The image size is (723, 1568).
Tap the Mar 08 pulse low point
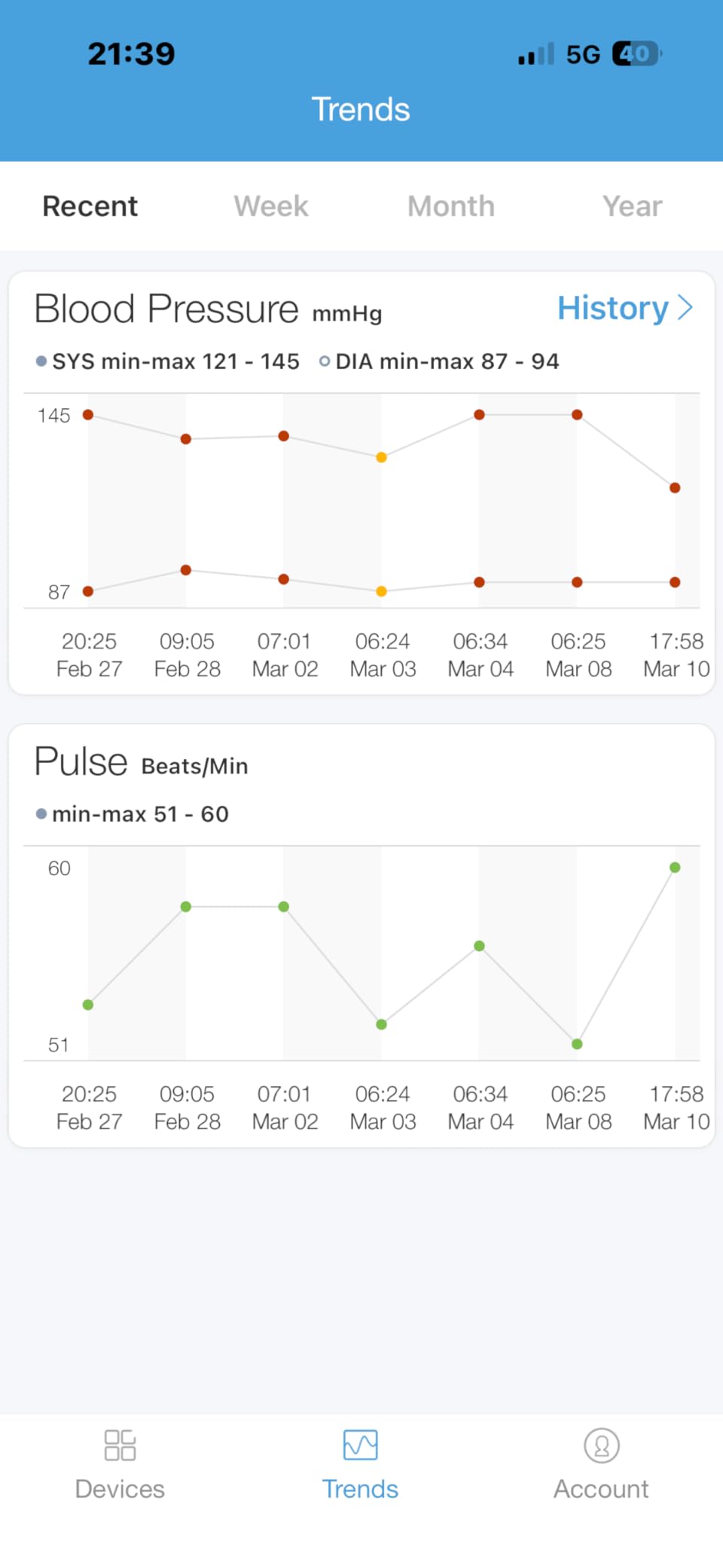(577, 1044)
